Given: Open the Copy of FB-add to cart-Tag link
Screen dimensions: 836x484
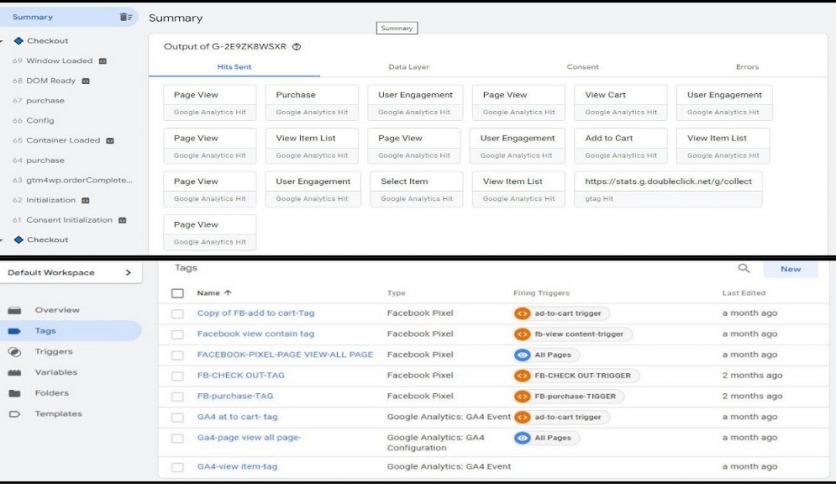Looking at the screenshot, I should pos(255,313).
